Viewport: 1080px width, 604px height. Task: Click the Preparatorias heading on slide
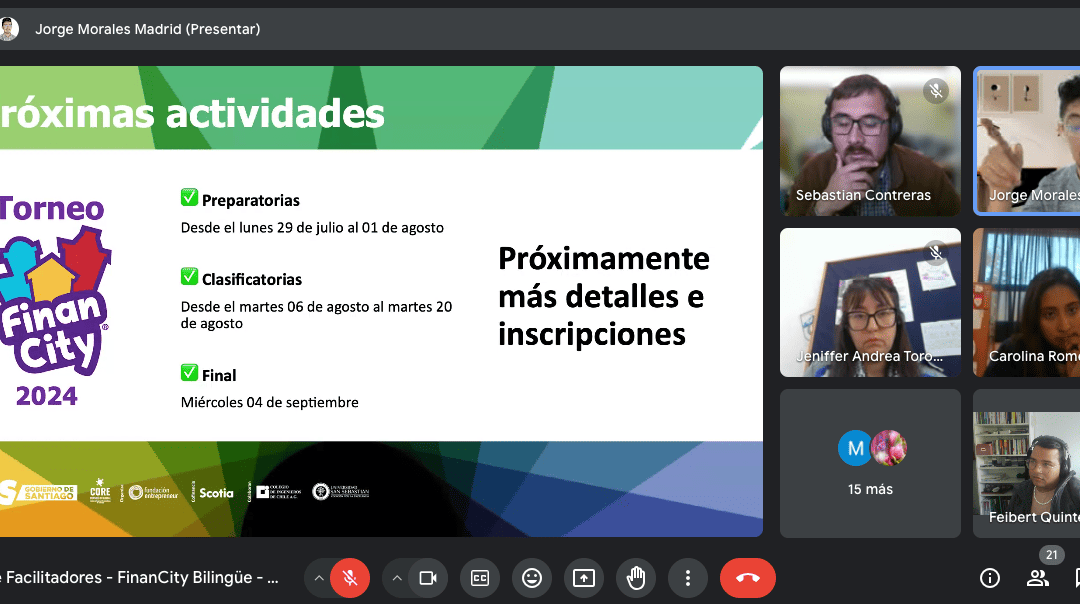pos(251,200)
